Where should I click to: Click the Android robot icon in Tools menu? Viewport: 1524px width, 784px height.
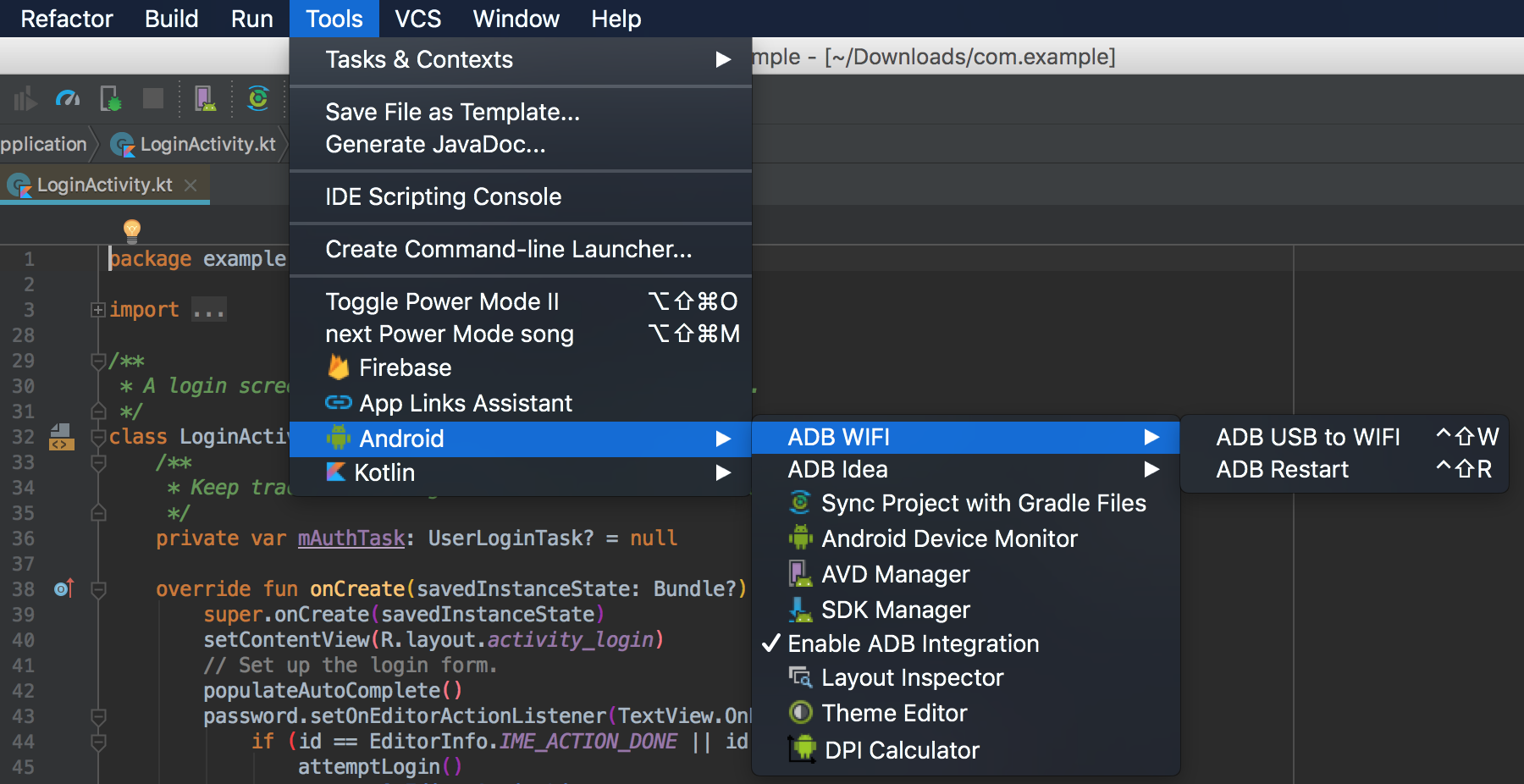338,438
